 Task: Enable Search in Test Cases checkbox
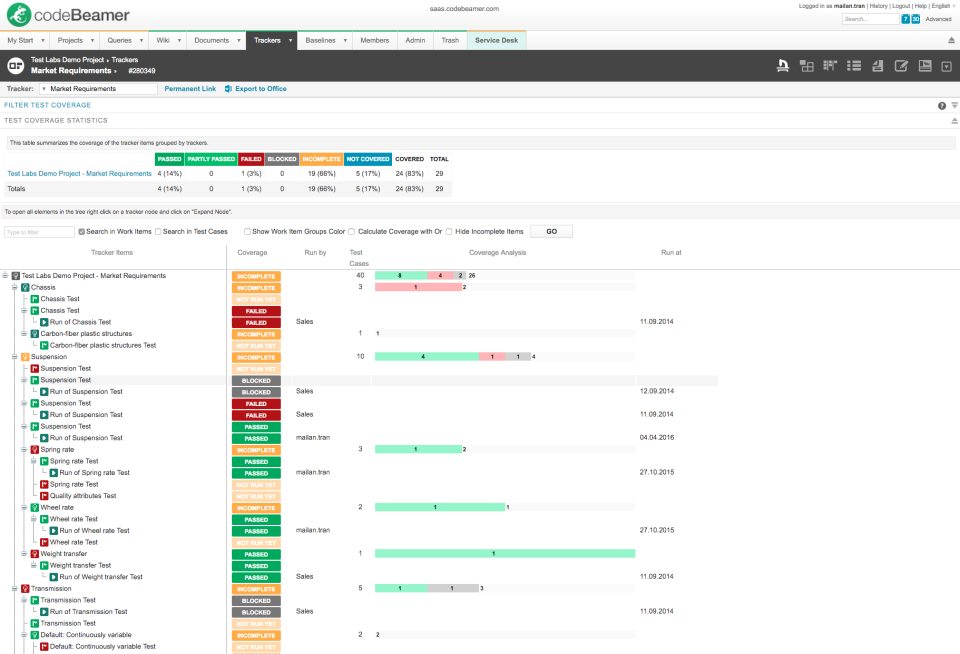pyautogui.click(x=158, y=232)
